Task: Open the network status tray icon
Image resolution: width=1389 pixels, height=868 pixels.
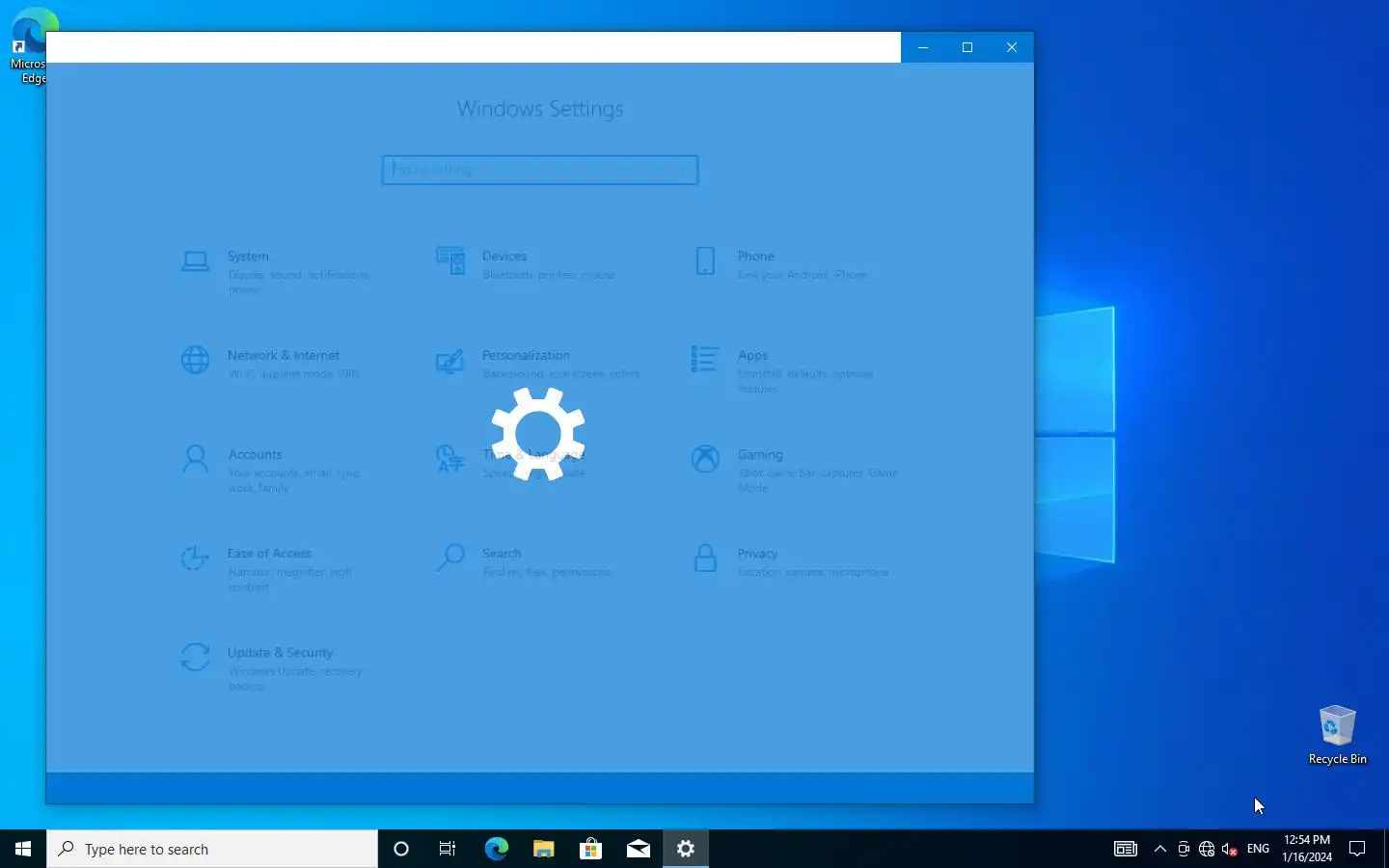Action: (1207, 849)
